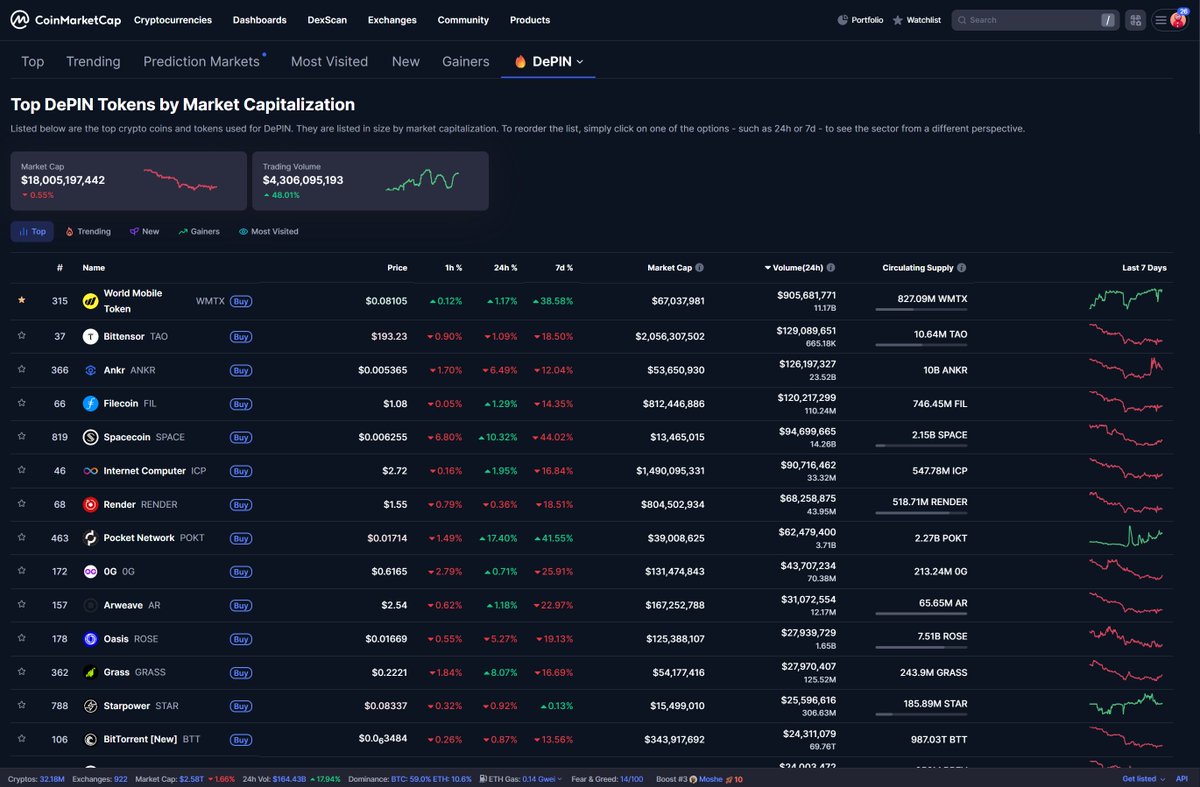Viewport: 1200px width, 787px height.
Task: Click the magnifier icon in search bar
Action: [963, 19]
